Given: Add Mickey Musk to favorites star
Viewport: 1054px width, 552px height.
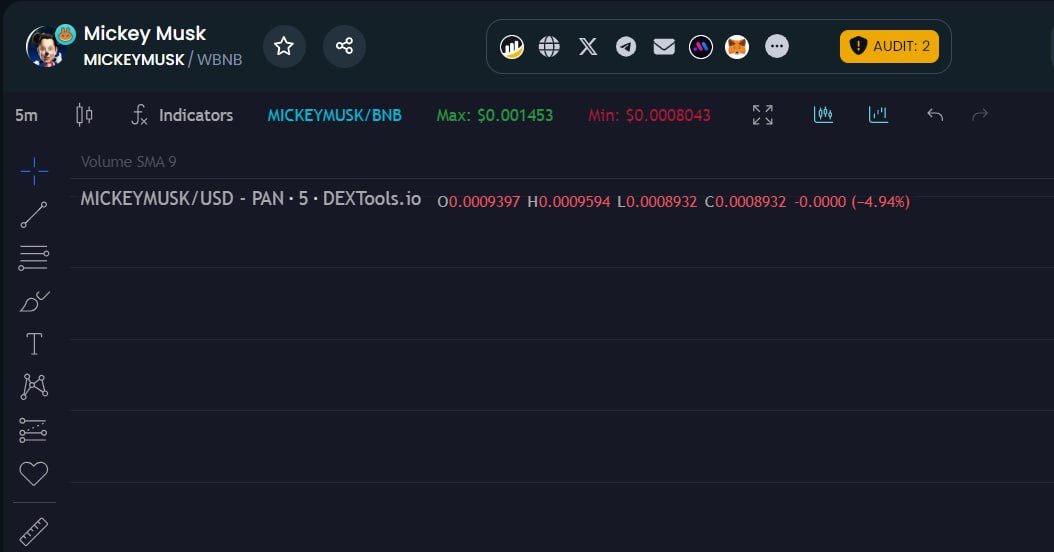Looking at the screenshot, I should pos(284,46).
